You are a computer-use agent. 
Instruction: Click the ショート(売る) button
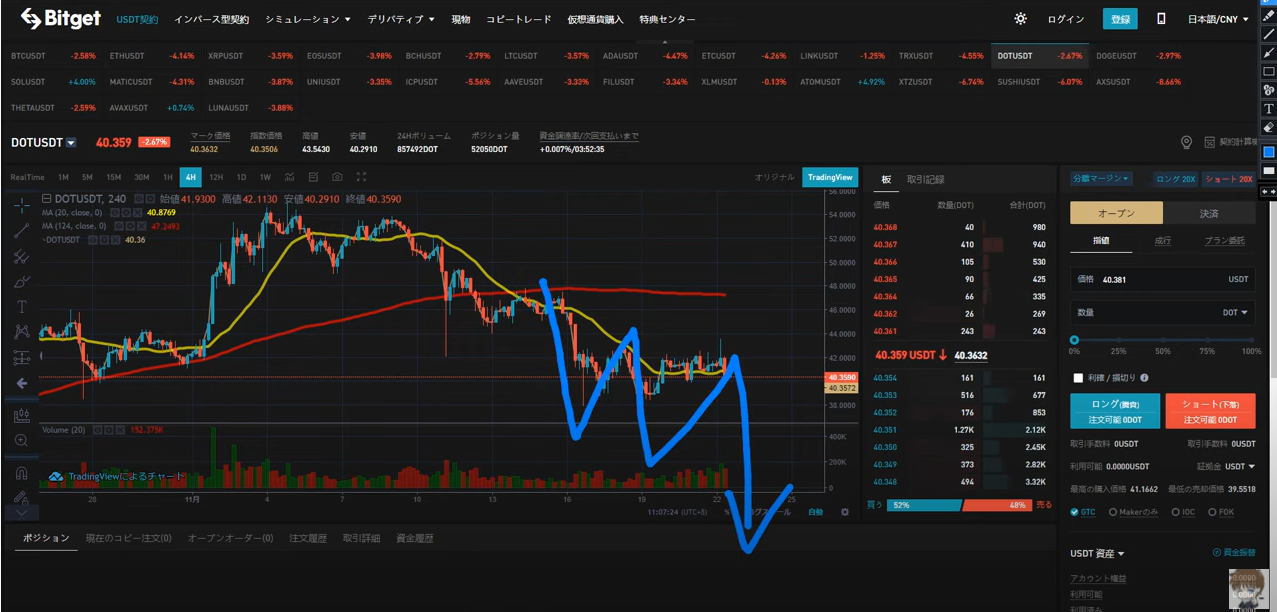click(1210, 410)
